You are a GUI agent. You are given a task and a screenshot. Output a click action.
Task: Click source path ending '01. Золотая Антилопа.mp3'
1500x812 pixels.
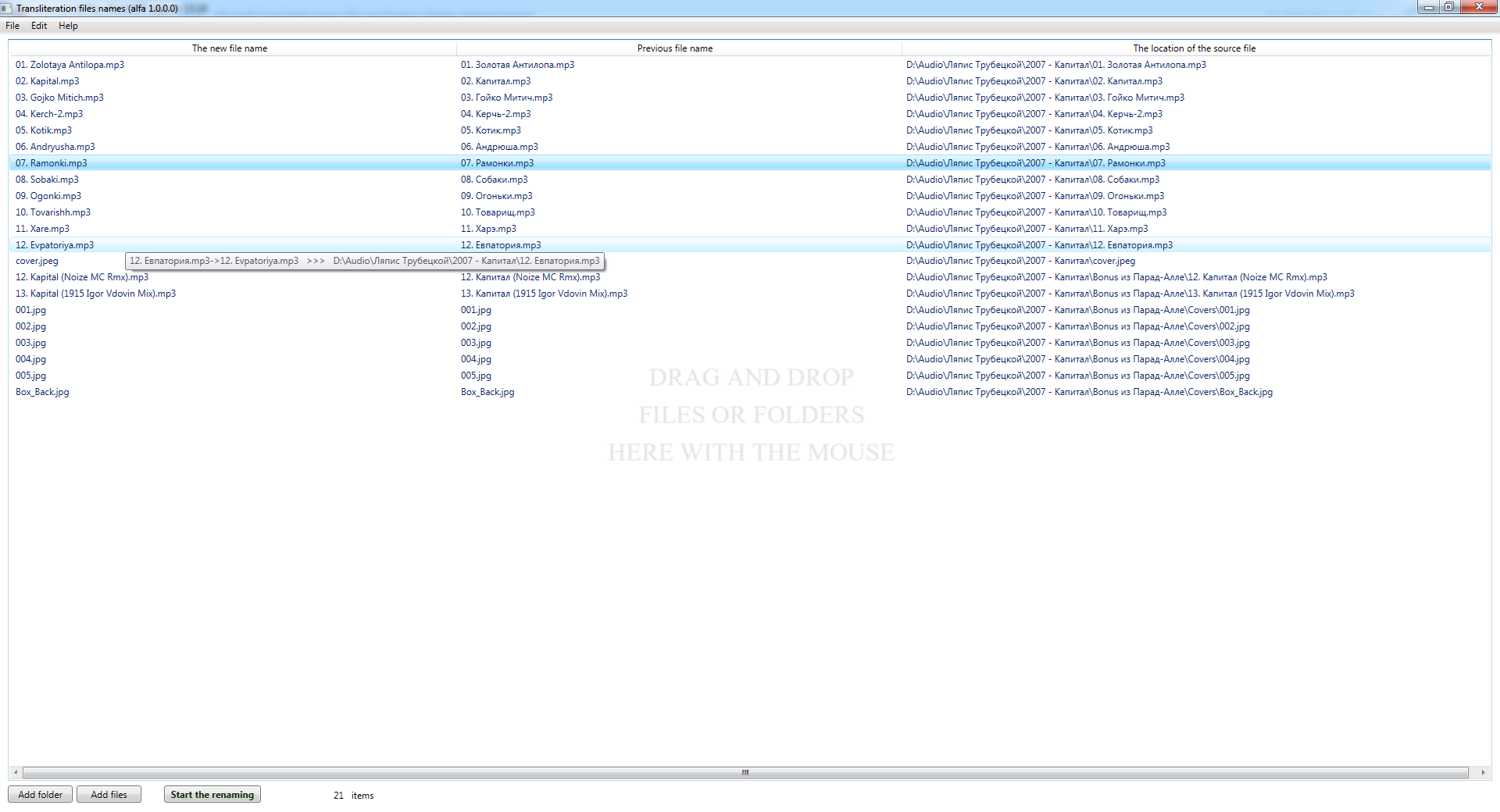click(x=1056, y=65)
